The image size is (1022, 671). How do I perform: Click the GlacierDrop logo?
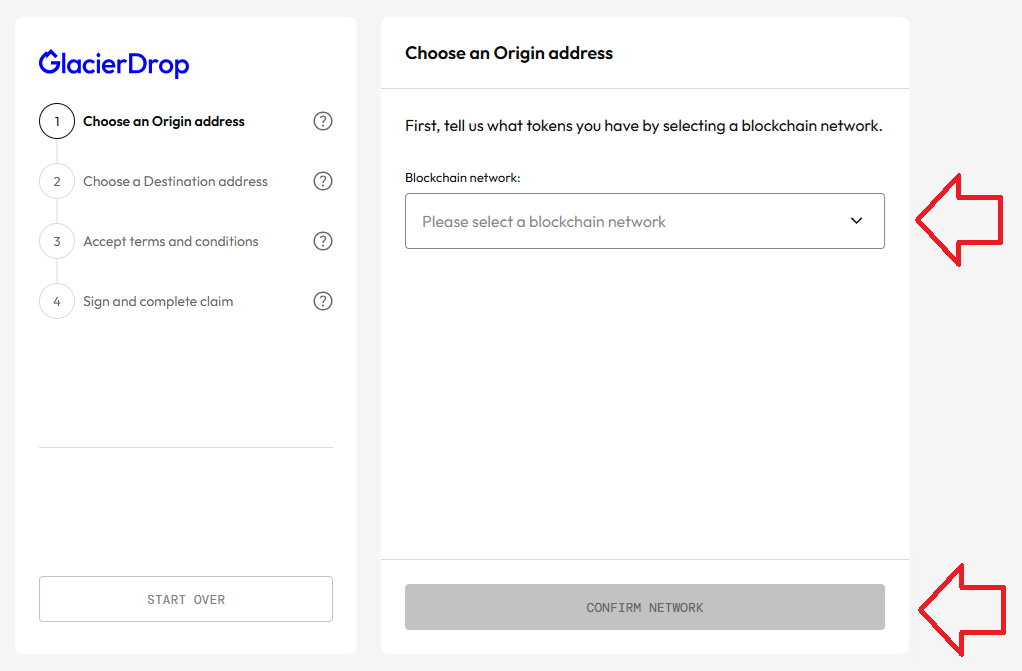pyautogui.click(x=114, y=63)
